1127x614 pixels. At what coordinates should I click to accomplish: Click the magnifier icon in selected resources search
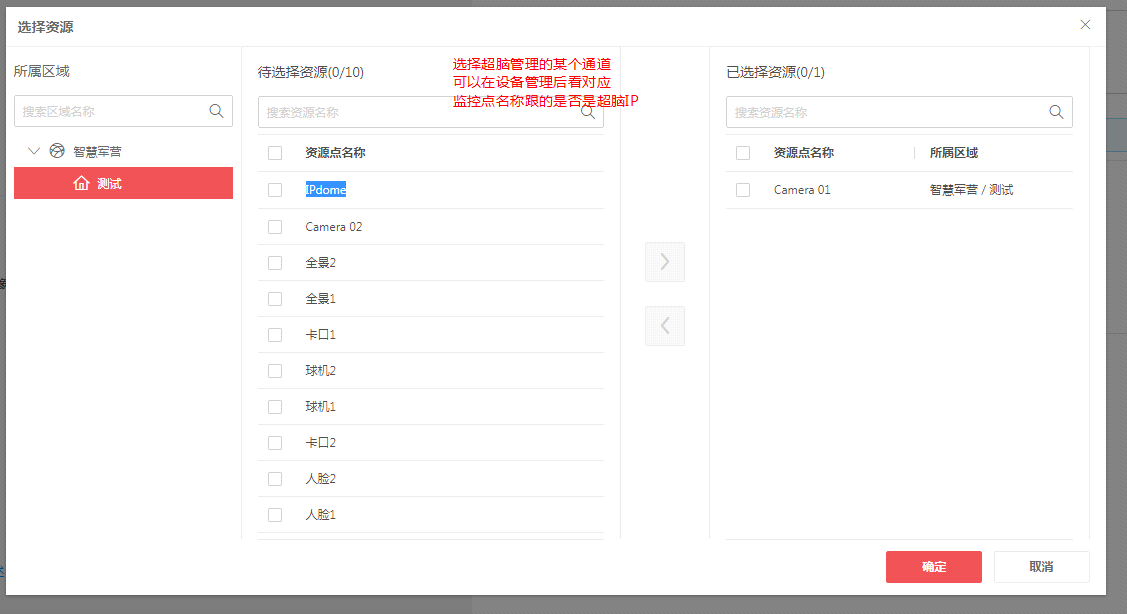tap(1056, 111)
